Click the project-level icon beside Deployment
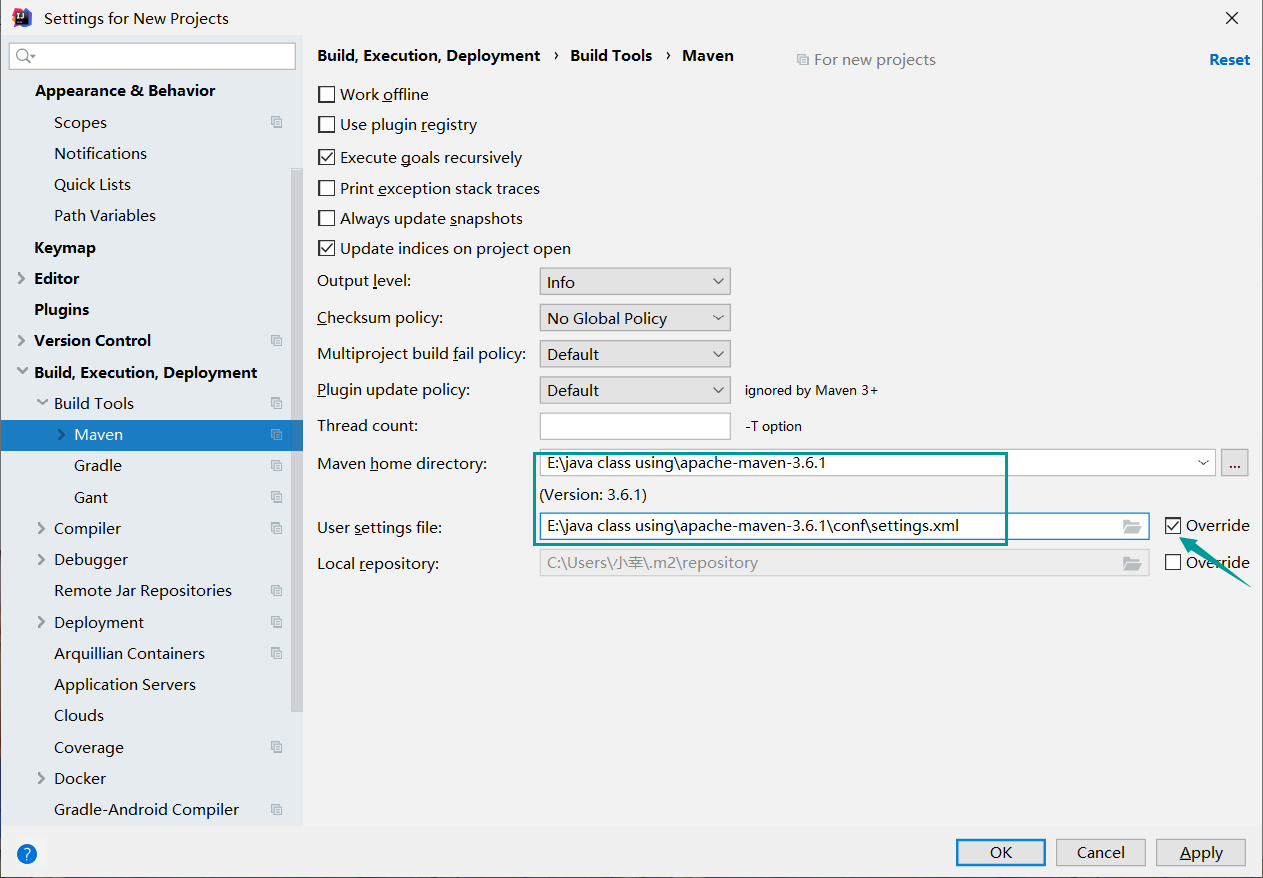The width and height of the screenshot is (1263, 878). pyautogui.click(x=277, y=622)
